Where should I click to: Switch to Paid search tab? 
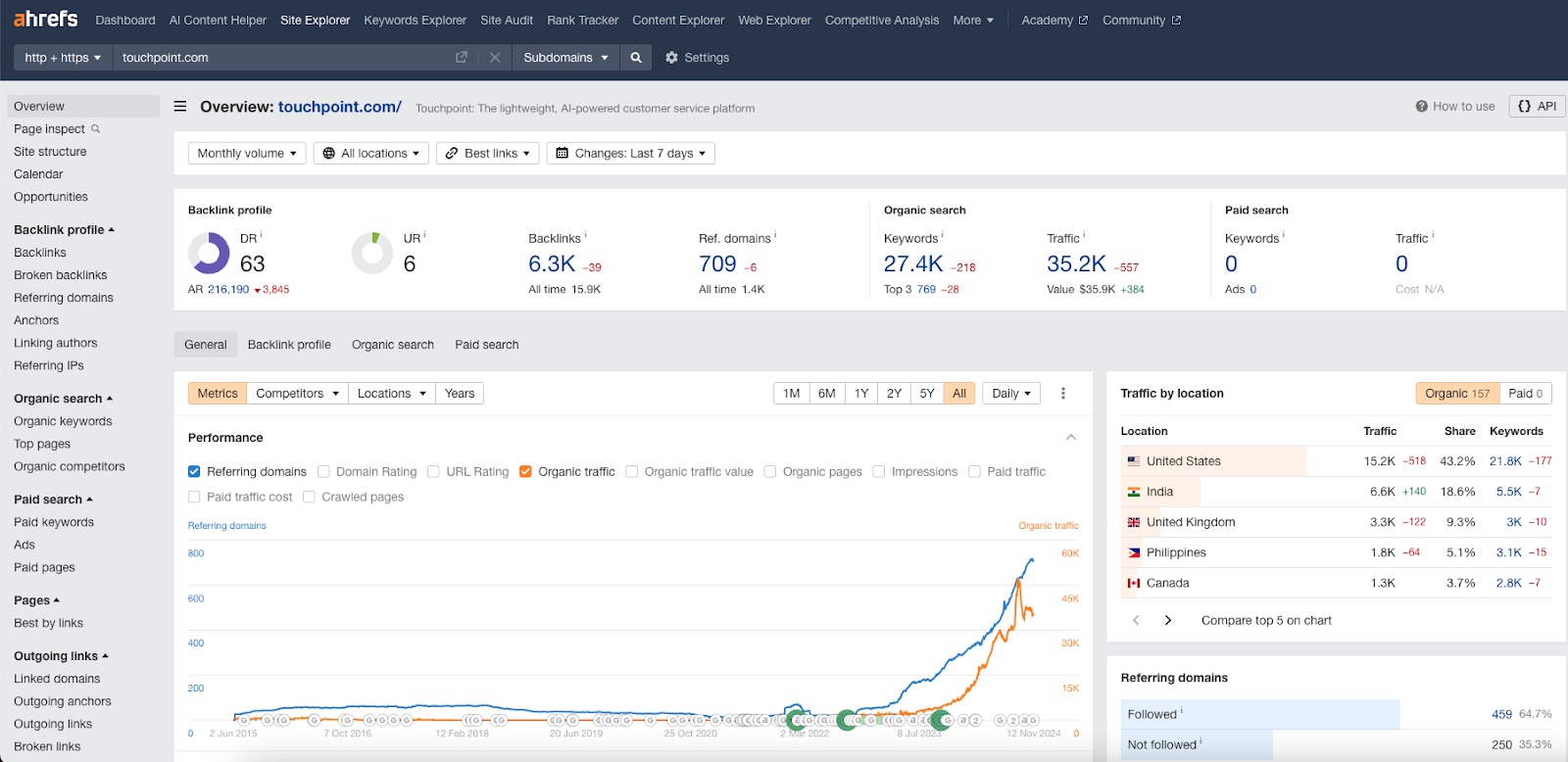pyautogui.click(x=487, y=345)
